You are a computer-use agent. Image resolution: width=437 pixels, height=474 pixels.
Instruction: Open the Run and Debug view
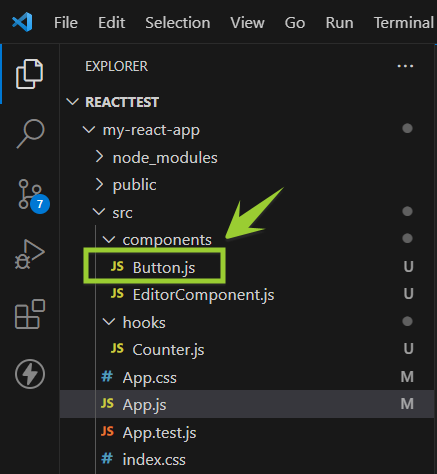[29, 254]
